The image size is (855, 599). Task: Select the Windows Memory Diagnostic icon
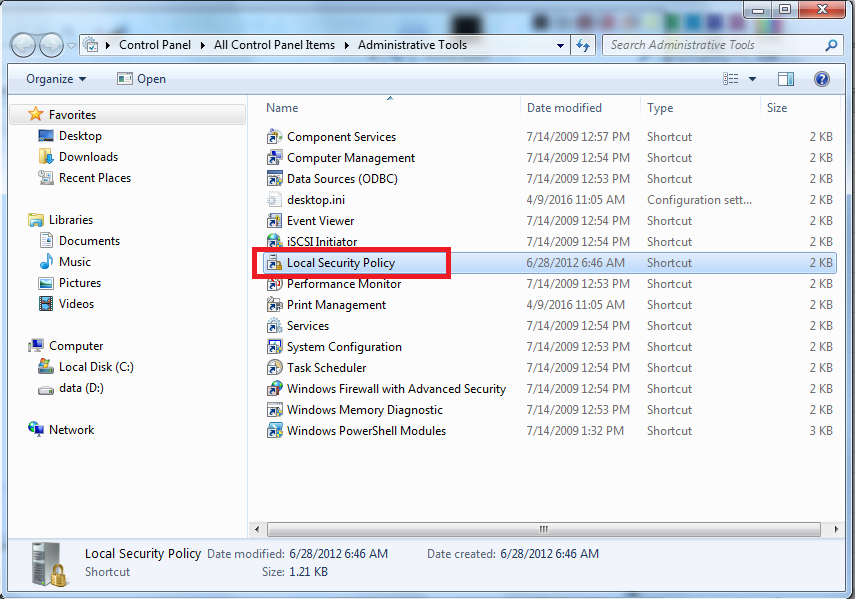(274, 410)
